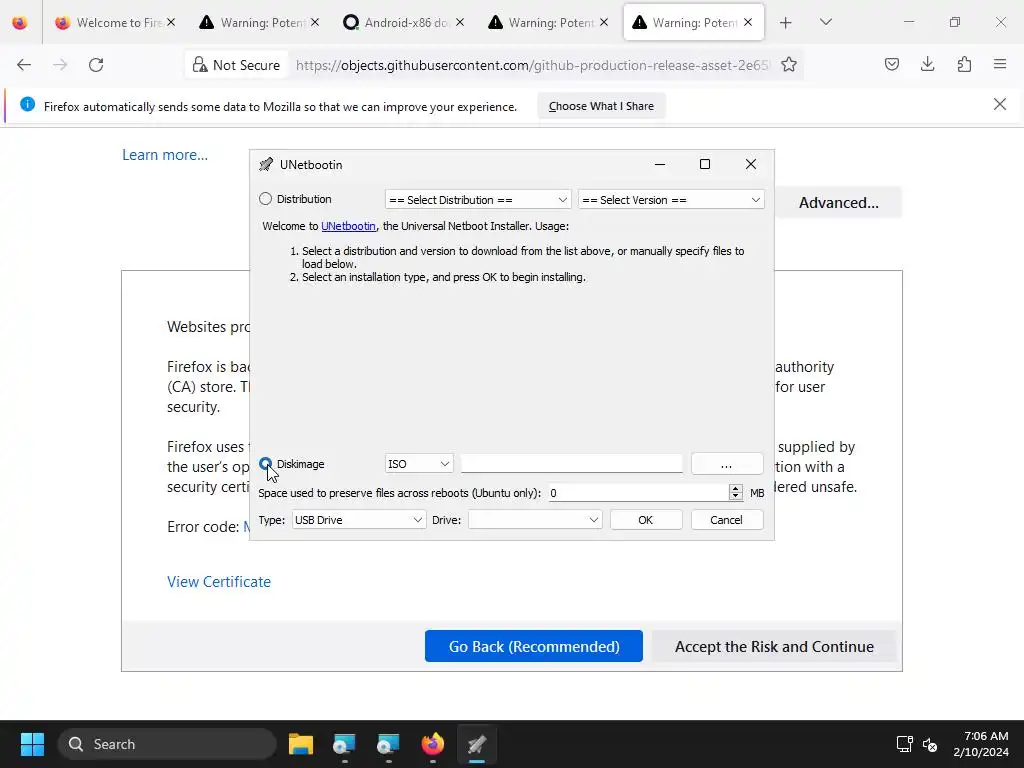This screenshot has height=768, width=1024.
Task: Click the Firefox View icon
Action: (x=20, y=23)
